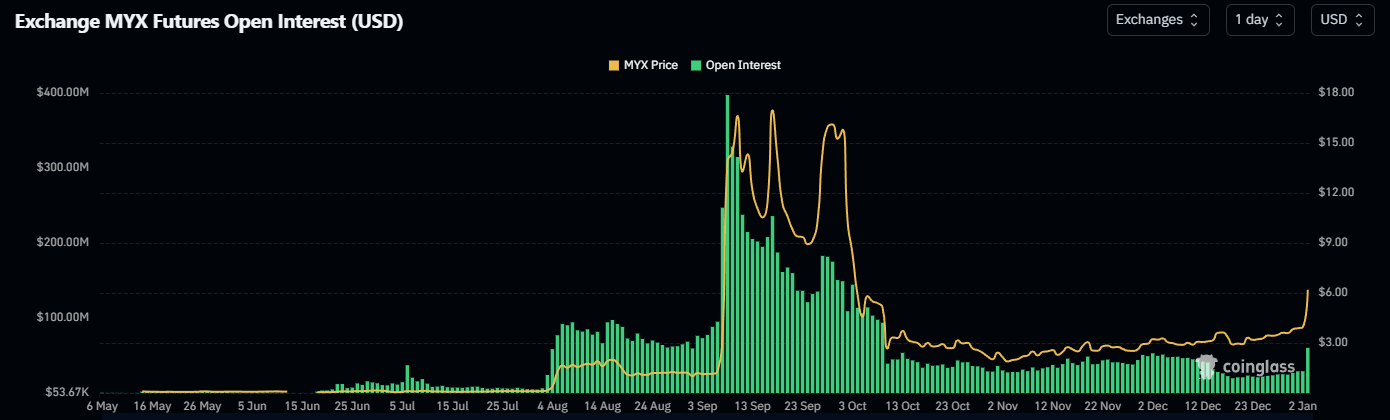Click the 22 Nov date label

point(1101,408)
